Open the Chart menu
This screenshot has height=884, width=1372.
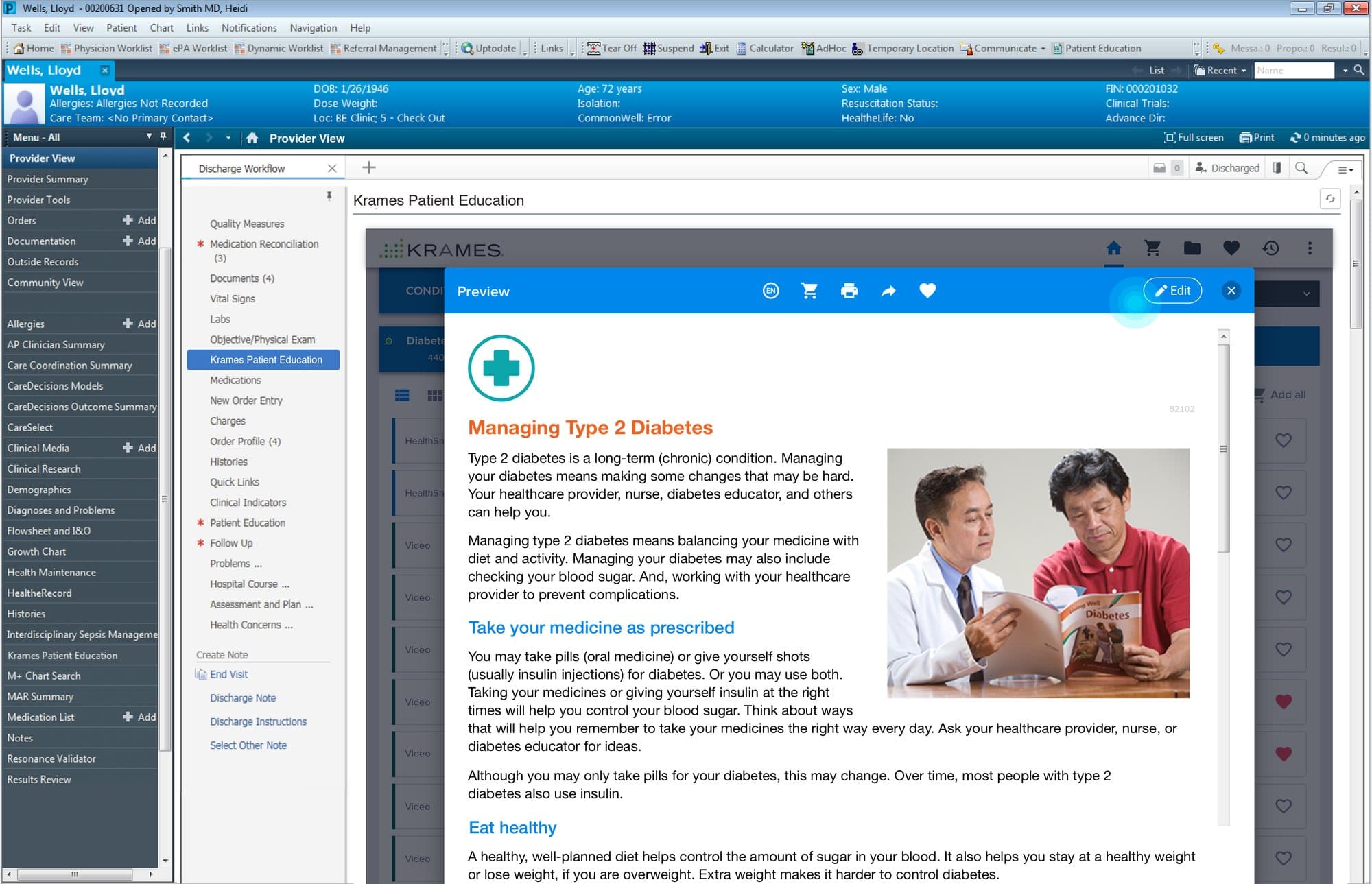coord(161,28)
